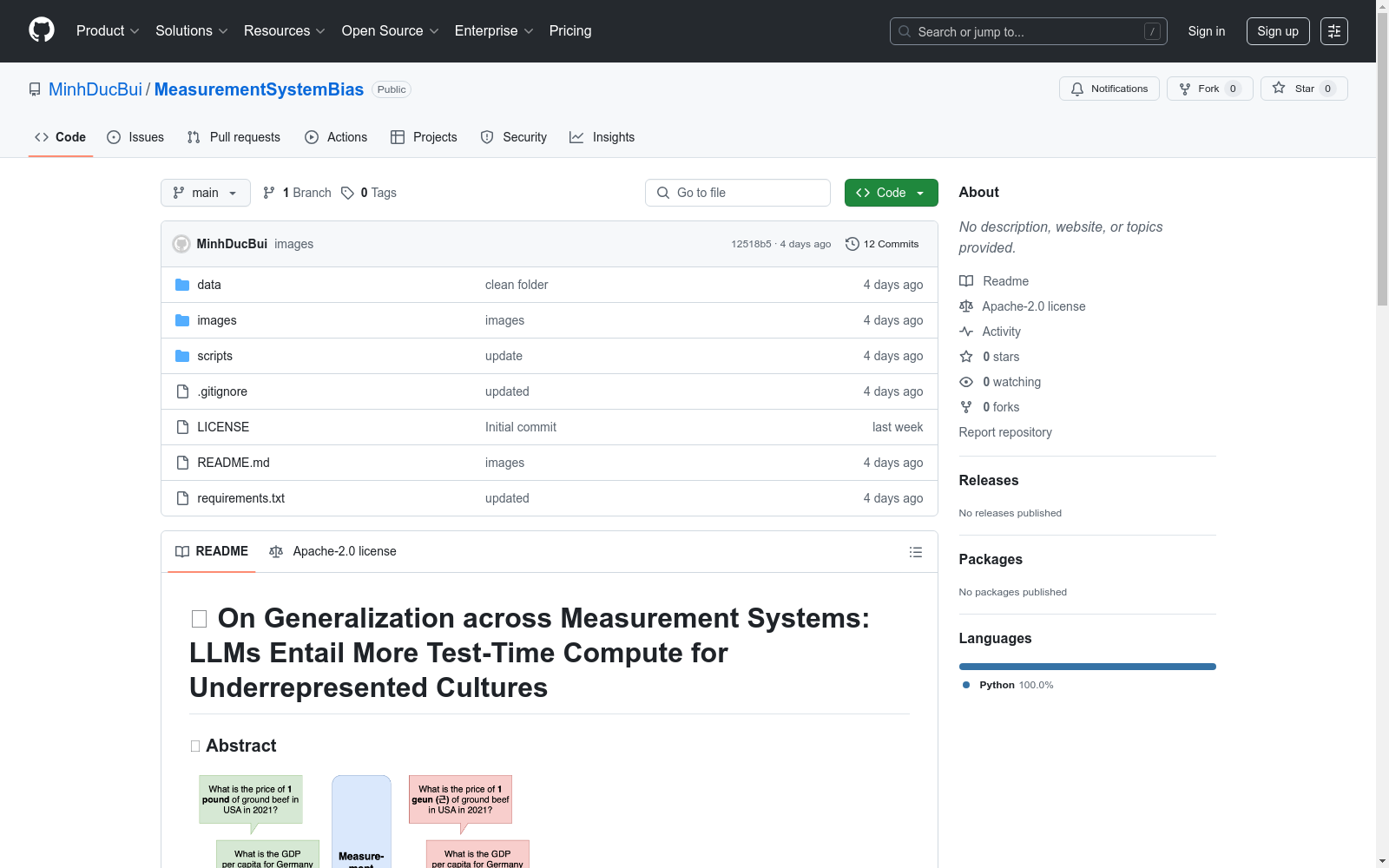Open the MinhDucBui owner link

(95, 89)
